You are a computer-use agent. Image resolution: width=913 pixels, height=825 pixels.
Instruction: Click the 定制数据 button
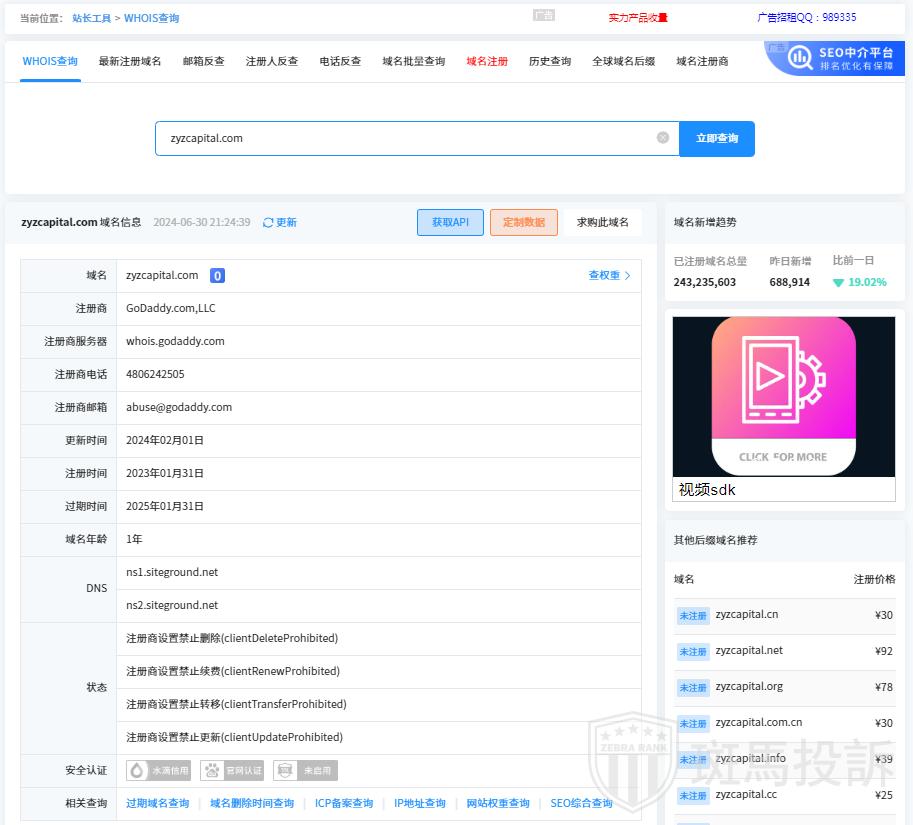point(523,222)
